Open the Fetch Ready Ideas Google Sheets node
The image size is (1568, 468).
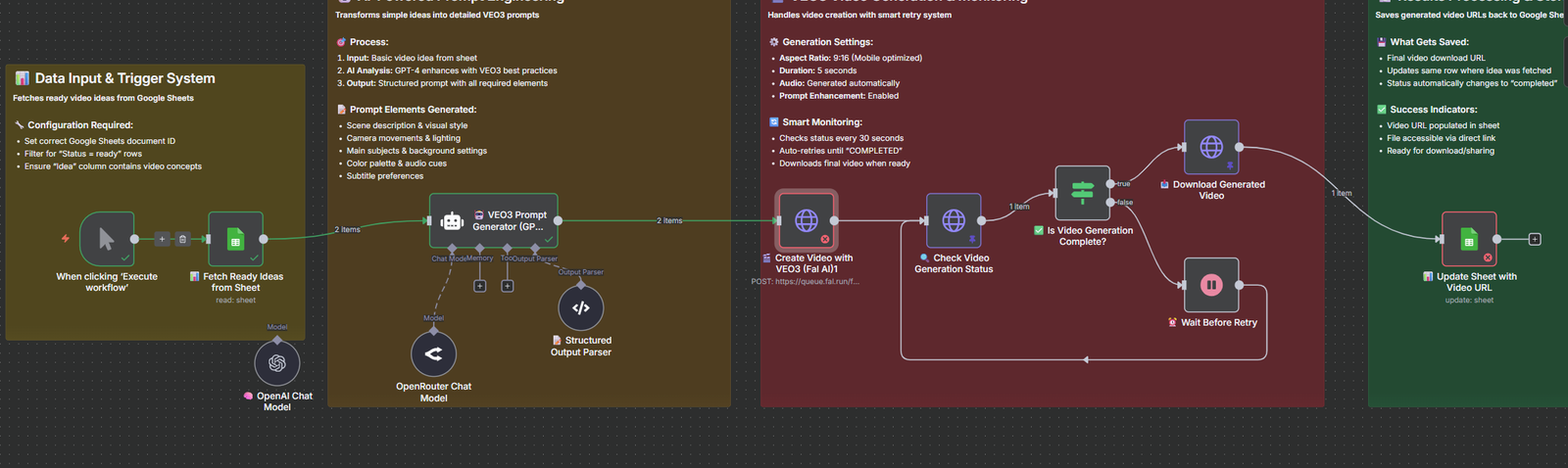pyautogui.click(x=235, y=239)
